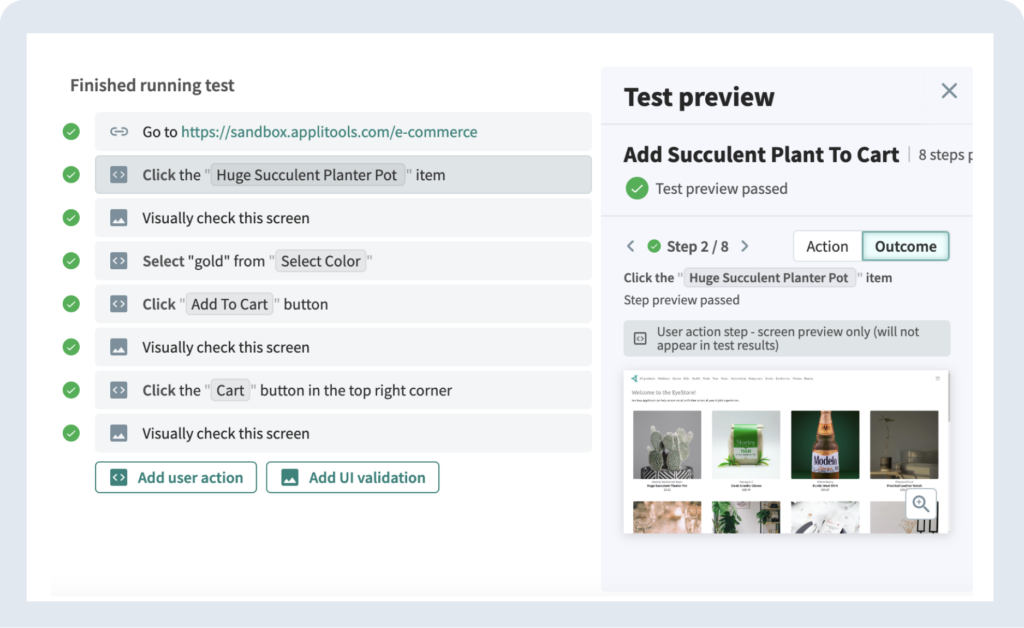1024x628 pixels.
Task: Click the image icon on the first visual check step
Action: coord(119,218)
